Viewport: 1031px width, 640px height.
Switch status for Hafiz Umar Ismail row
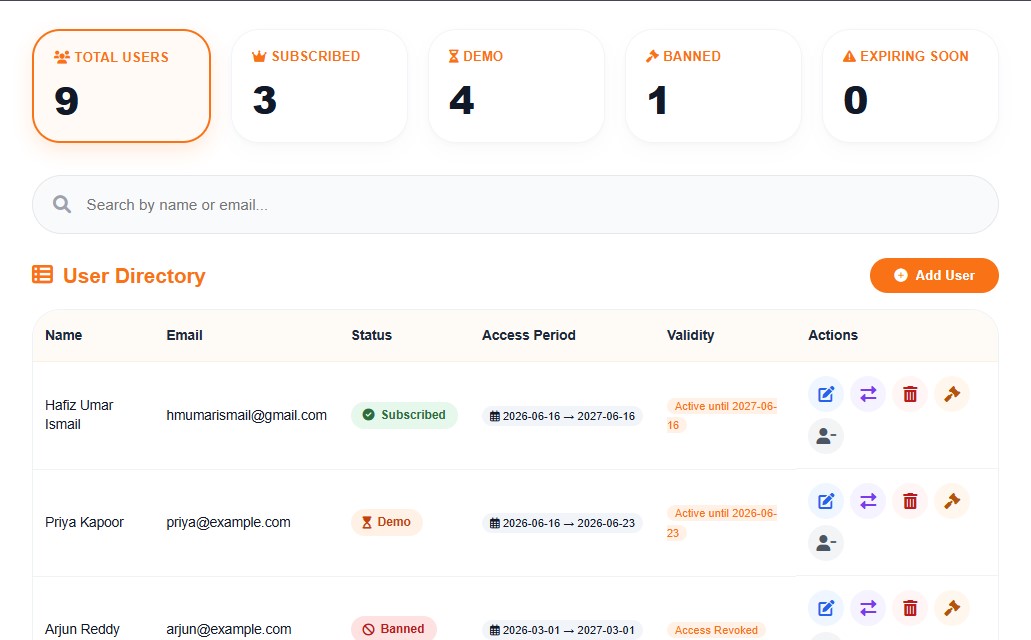[x=868, y=394]
